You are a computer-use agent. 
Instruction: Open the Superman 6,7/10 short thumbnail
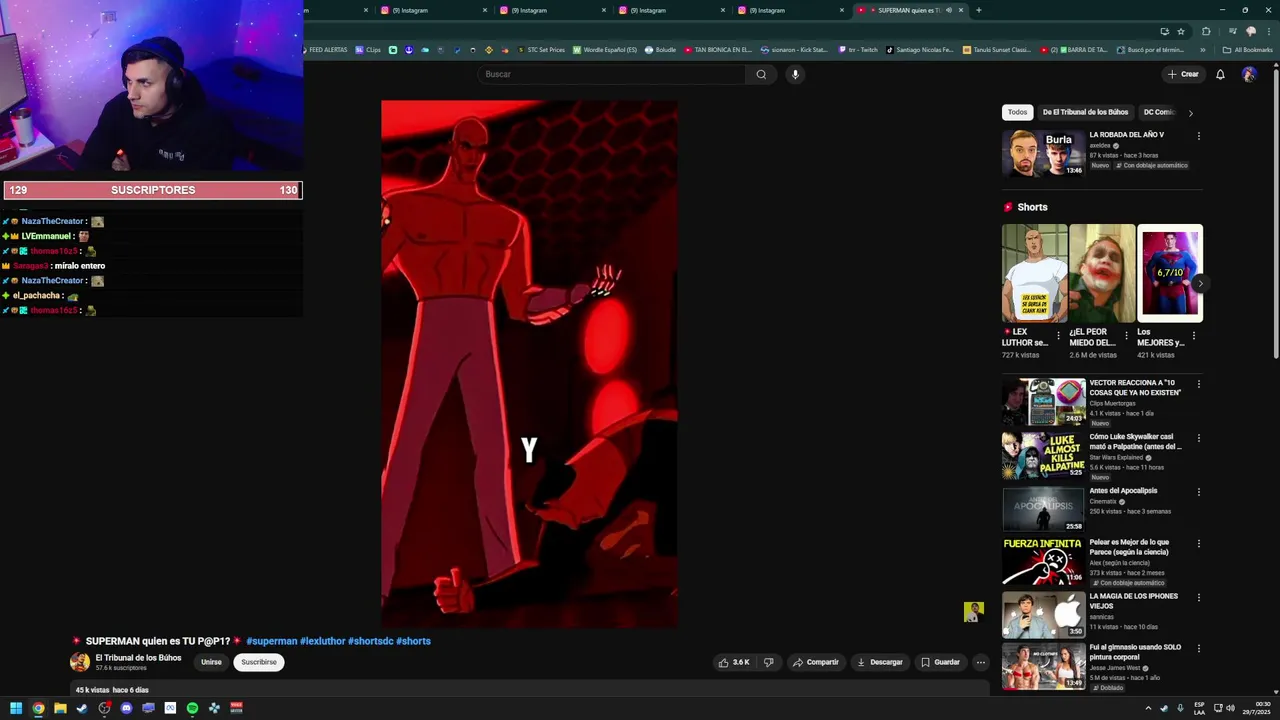[1170, 273]
